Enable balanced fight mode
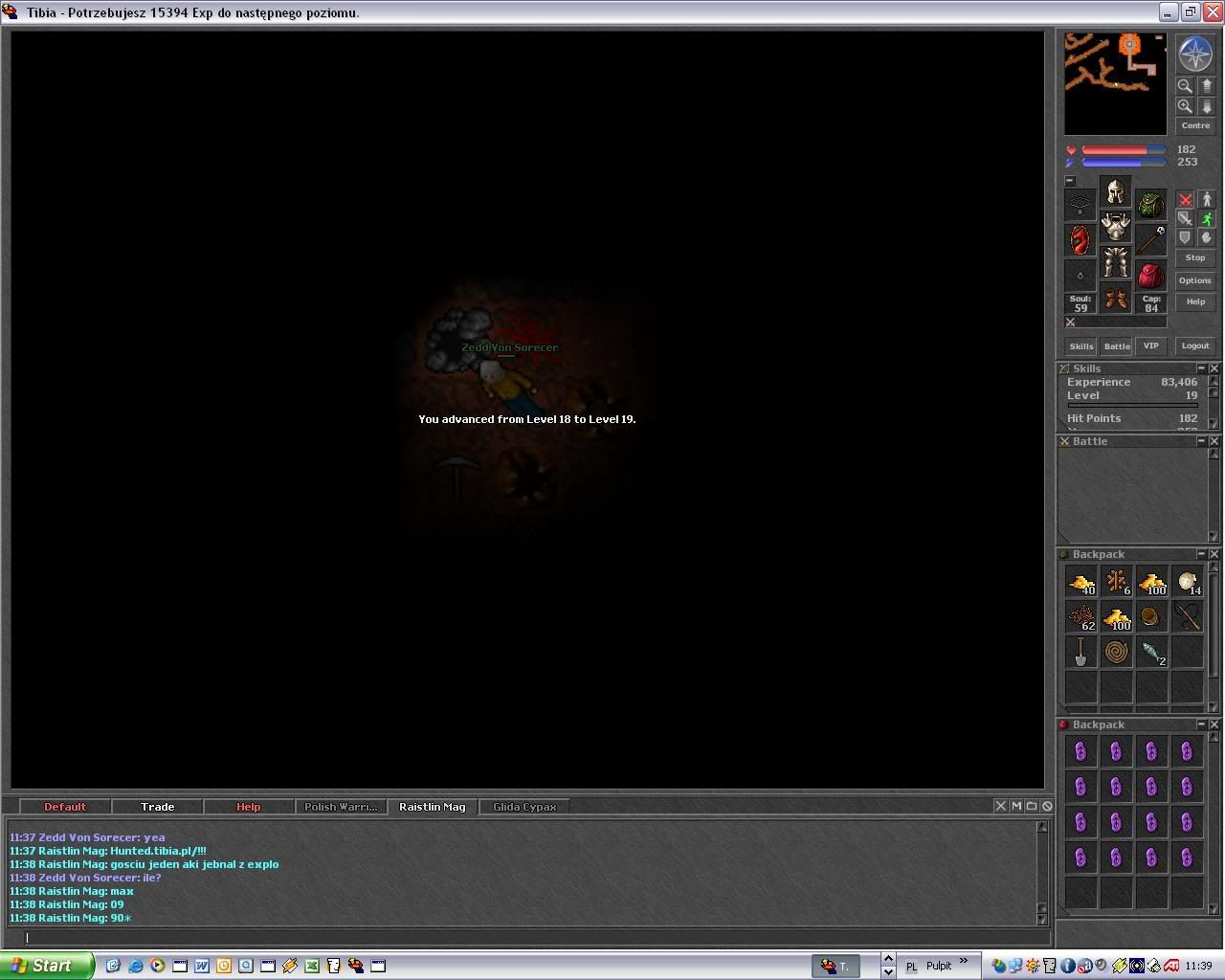Viewport: 1225px width, 980px height. tap(1186, 219)
